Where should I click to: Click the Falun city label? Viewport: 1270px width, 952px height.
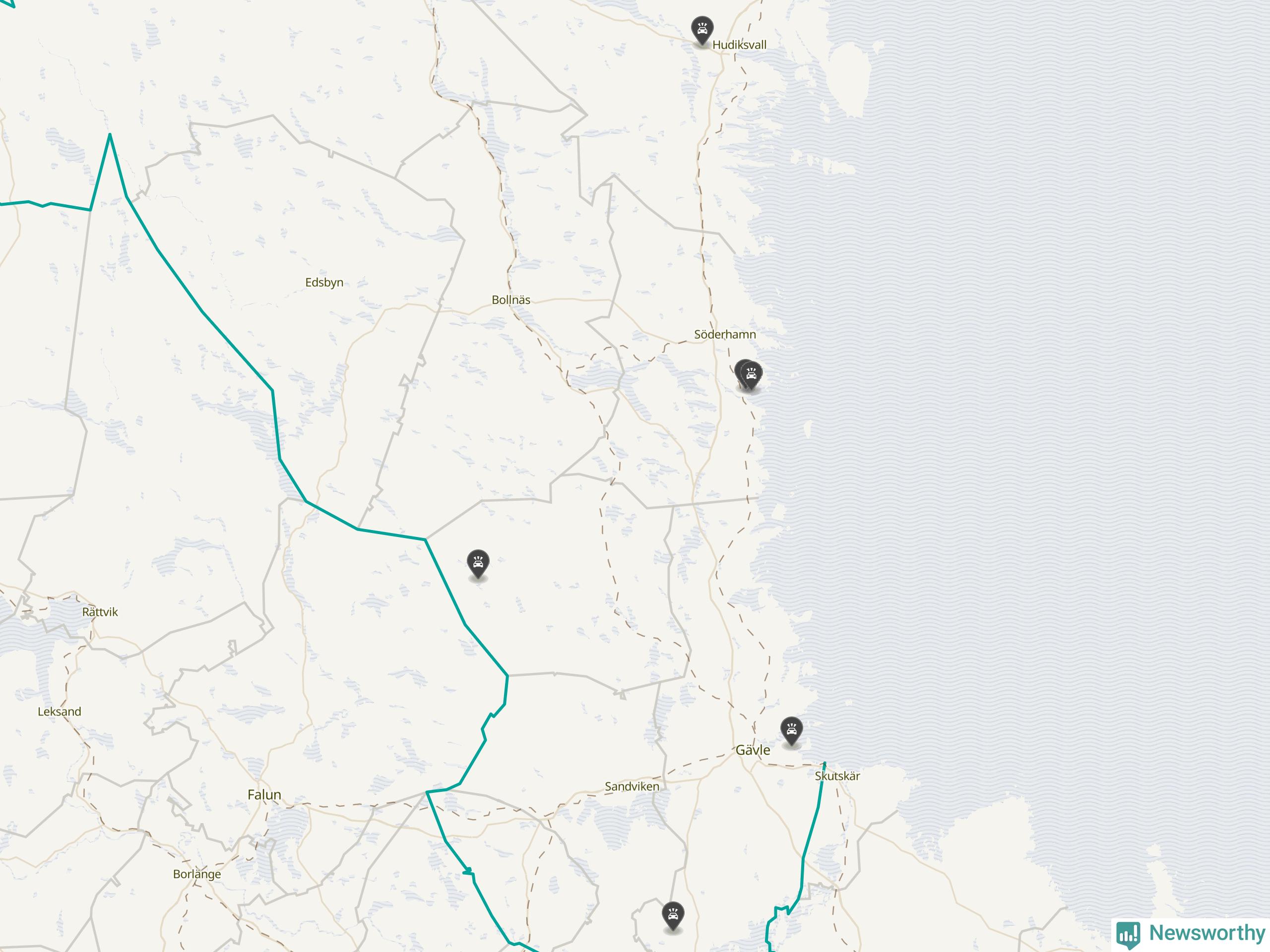tap(264, 795)
